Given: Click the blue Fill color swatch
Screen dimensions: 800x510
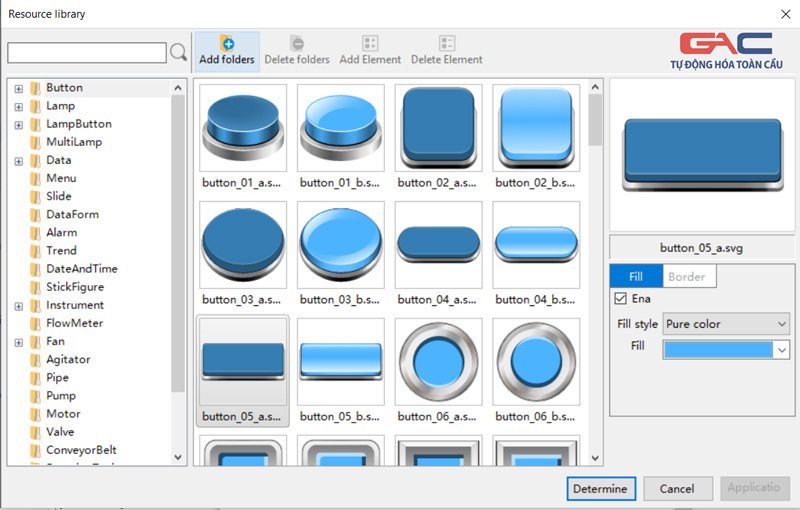Looking at the screenshot, I should (x=718, y=350).
